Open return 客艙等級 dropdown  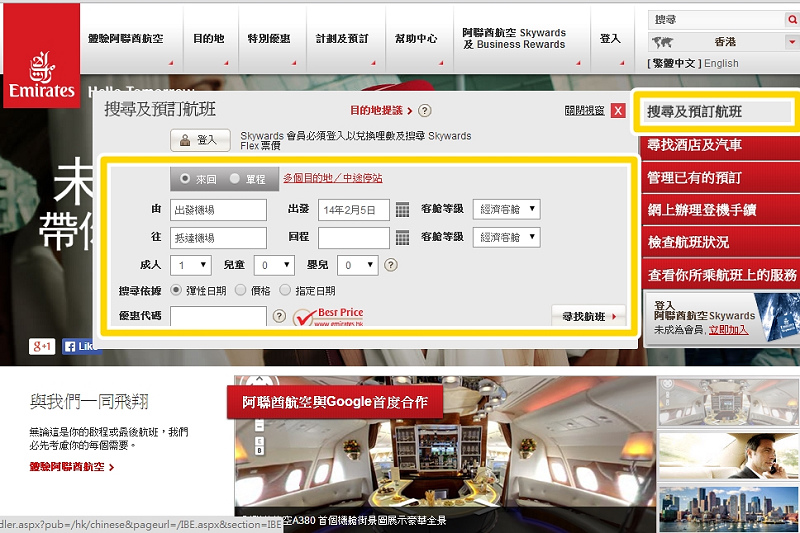point(507,237)
